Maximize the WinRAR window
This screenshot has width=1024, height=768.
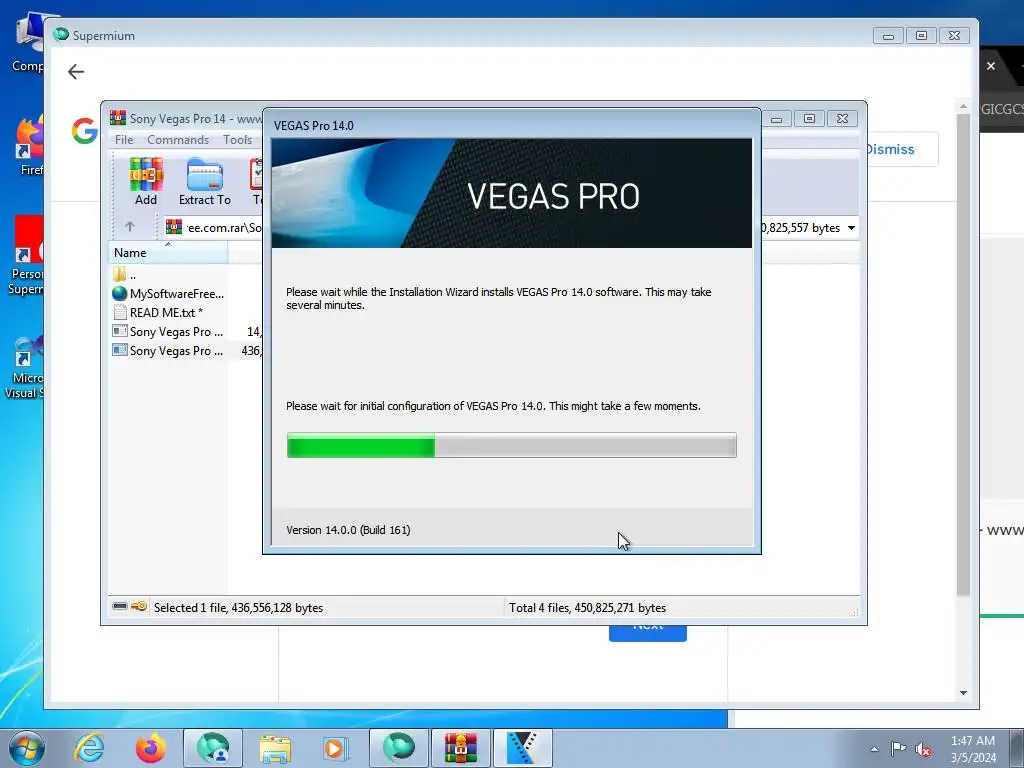click(x=809, y=119)
